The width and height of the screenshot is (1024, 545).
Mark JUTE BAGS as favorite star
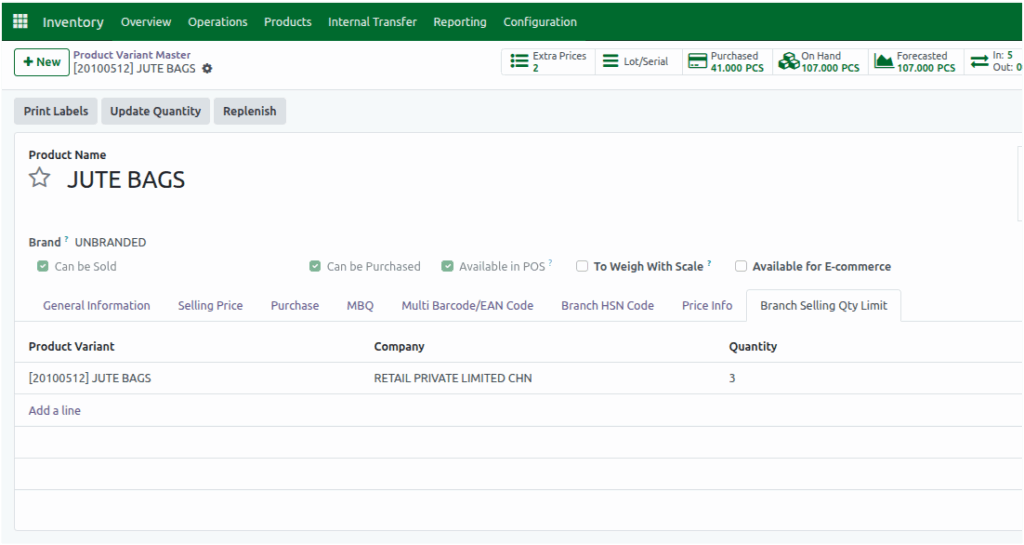(x=39, y=178)
